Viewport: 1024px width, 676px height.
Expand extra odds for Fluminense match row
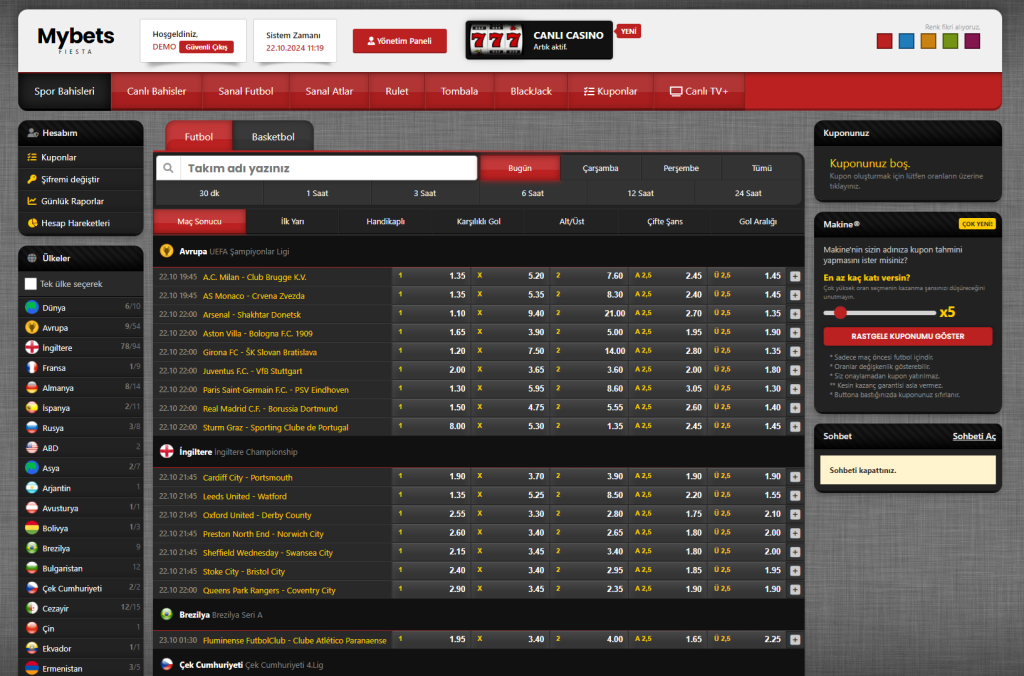[x=795, y=640]
